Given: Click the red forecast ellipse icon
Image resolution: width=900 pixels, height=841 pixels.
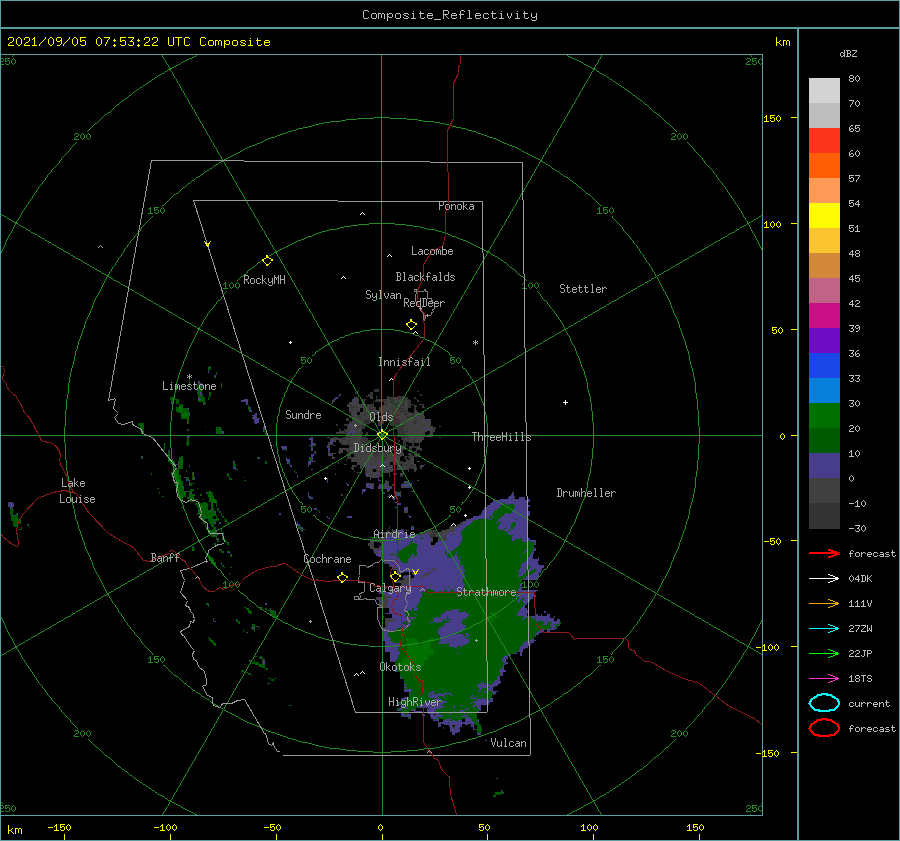Looking at the screenshot, I should 824,728.
